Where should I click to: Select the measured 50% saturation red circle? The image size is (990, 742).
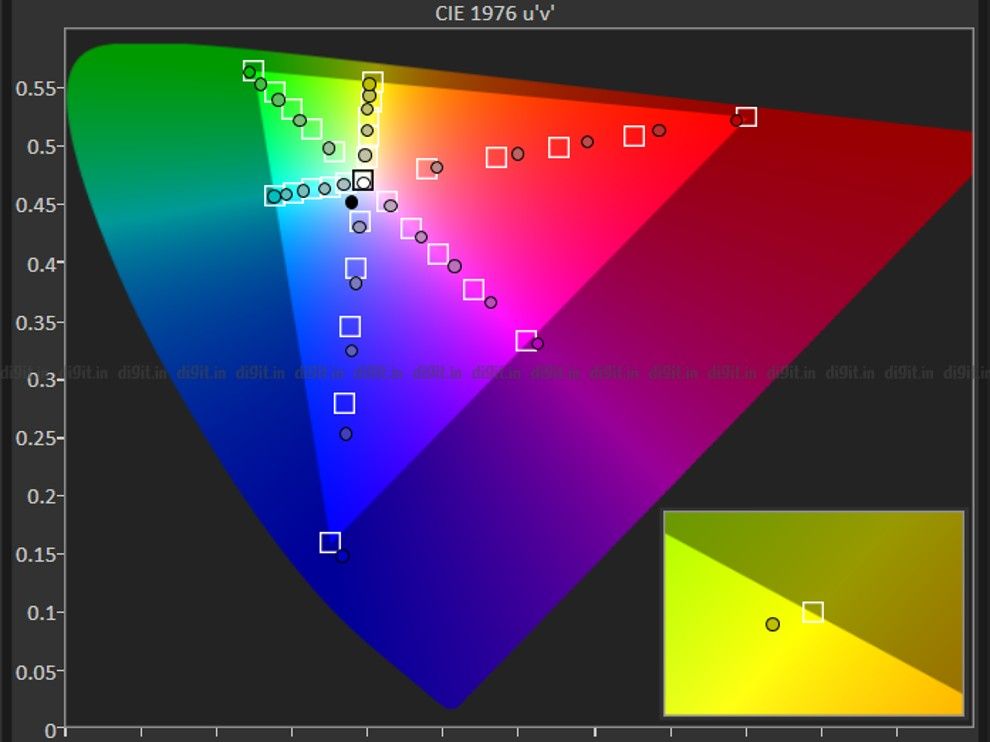pos(587,141)
